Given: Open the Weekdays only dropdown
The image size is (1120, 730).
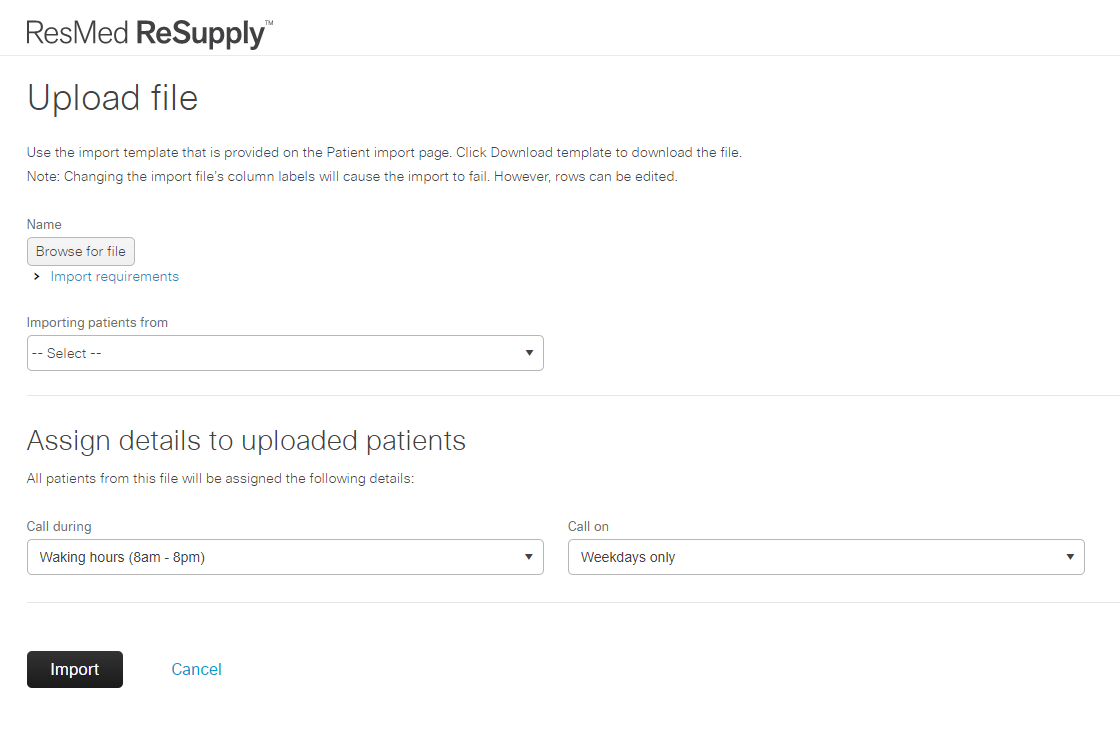Looking at the screenshot, I should [x=826, y=557].
